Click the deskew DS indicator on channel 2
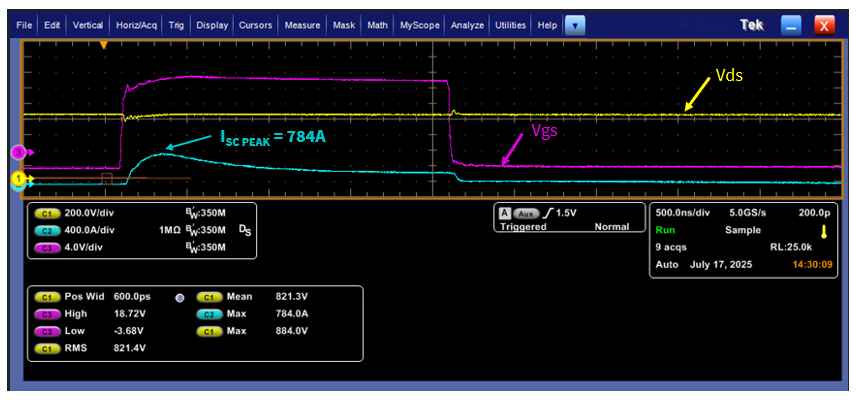The image size is (859, 400). pos(245,231)
